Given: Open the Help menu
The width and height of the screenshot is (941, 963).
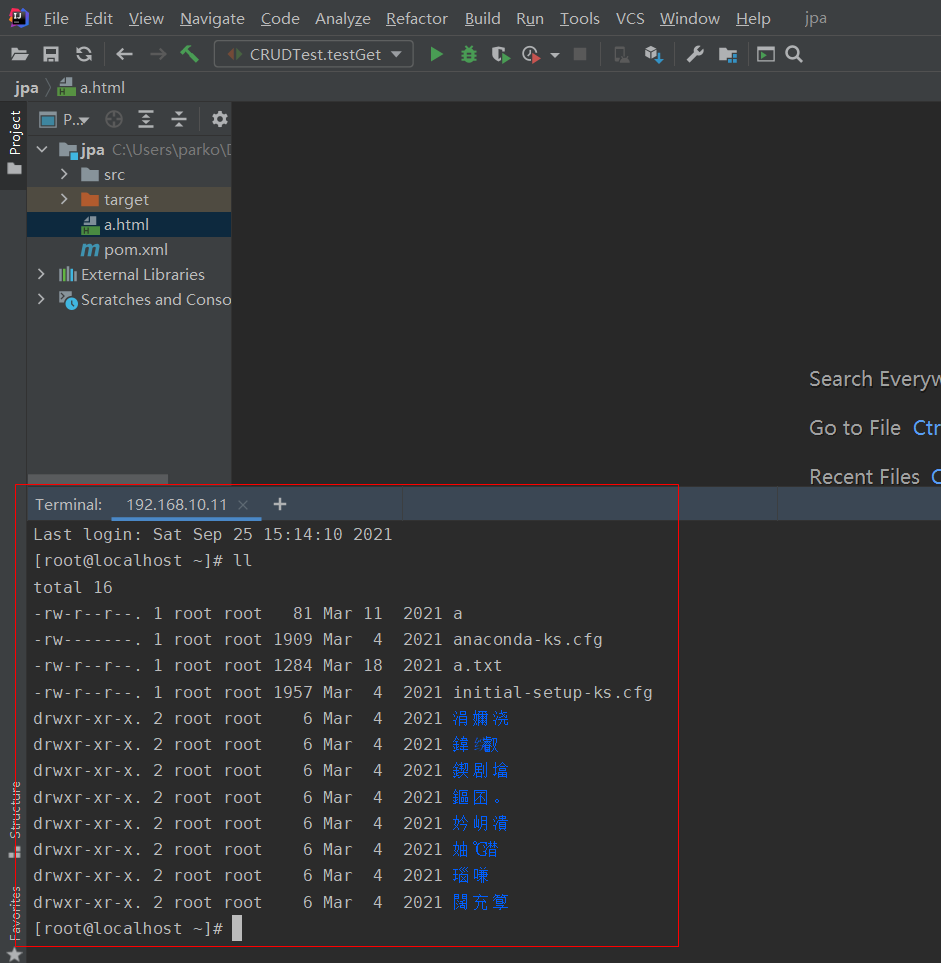Looking at the screenshot, I should click(x=753, y=19).
